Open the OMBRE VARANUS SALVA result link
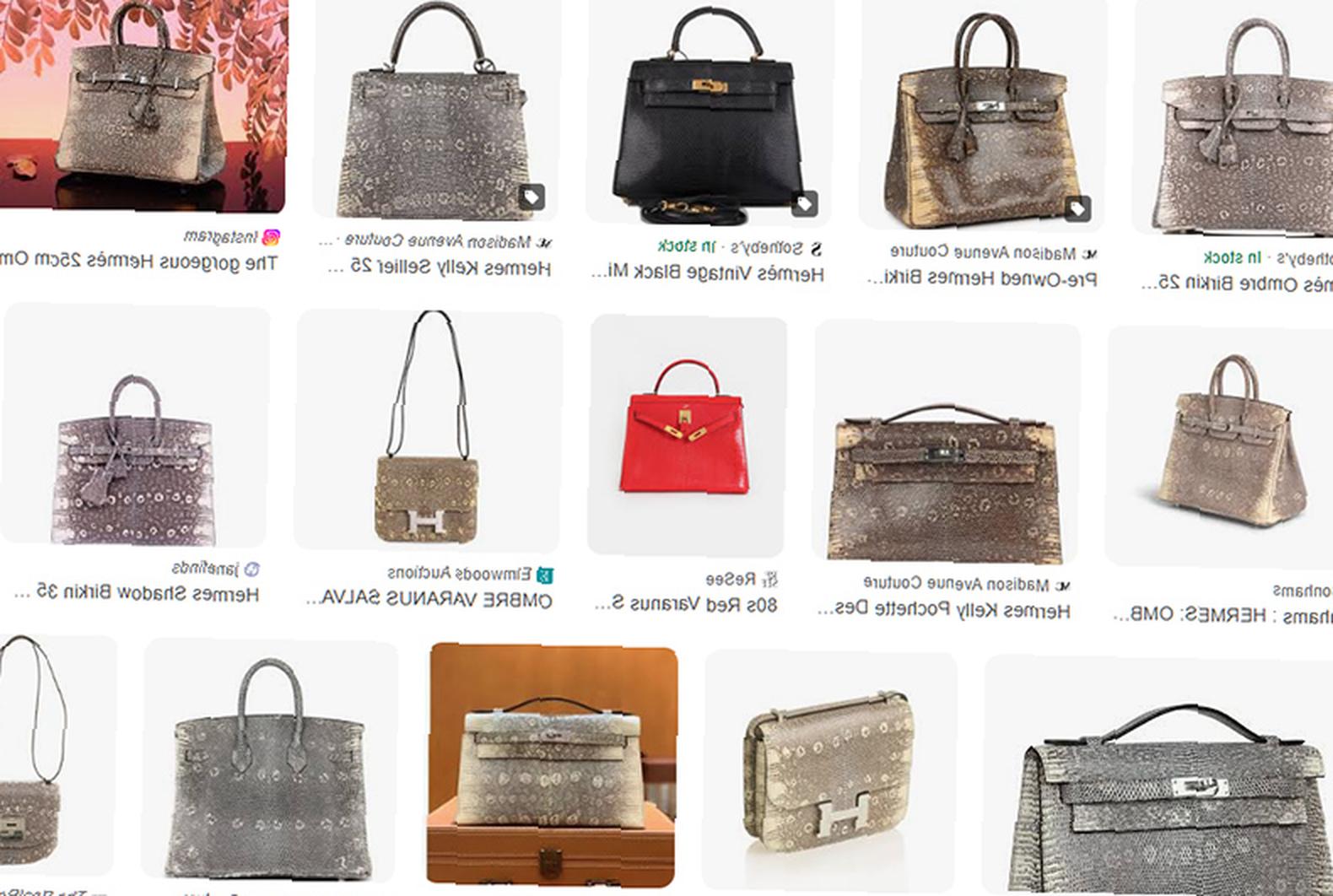Viewport: 1333px width, 896px height. pos(429,600)
